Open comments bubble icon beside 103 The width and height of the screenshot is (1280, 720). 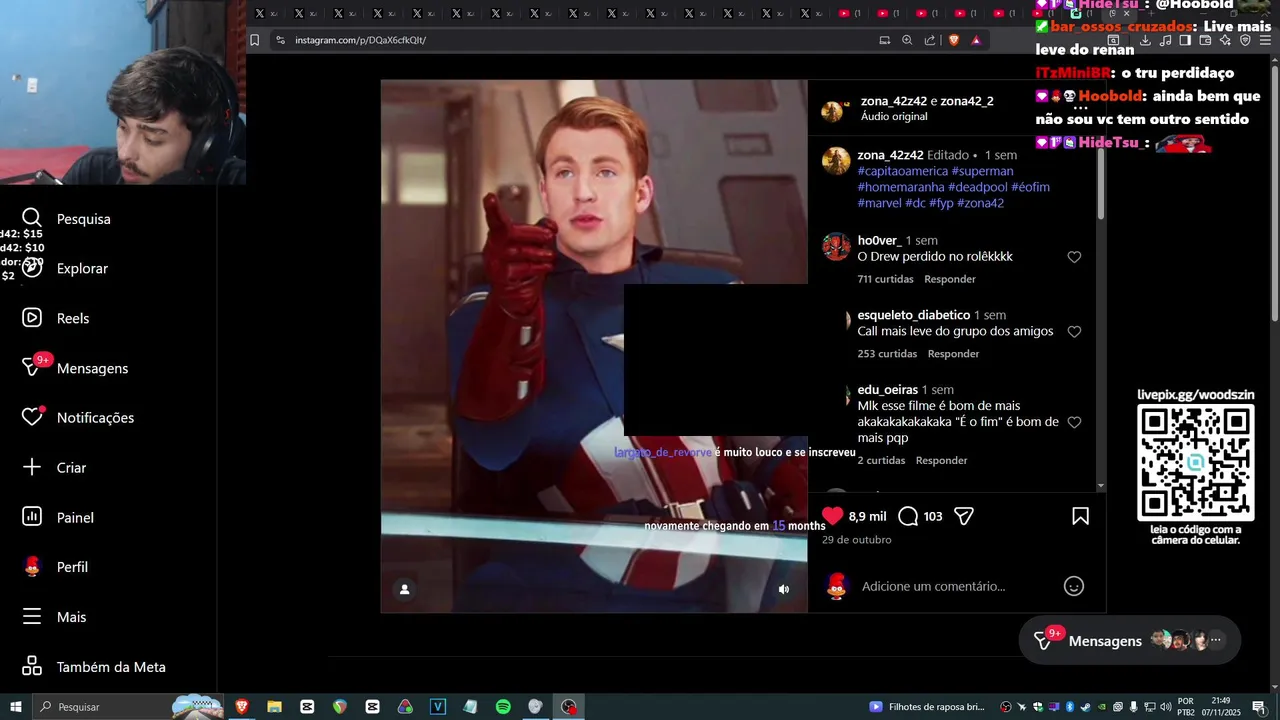click(908, 516)
